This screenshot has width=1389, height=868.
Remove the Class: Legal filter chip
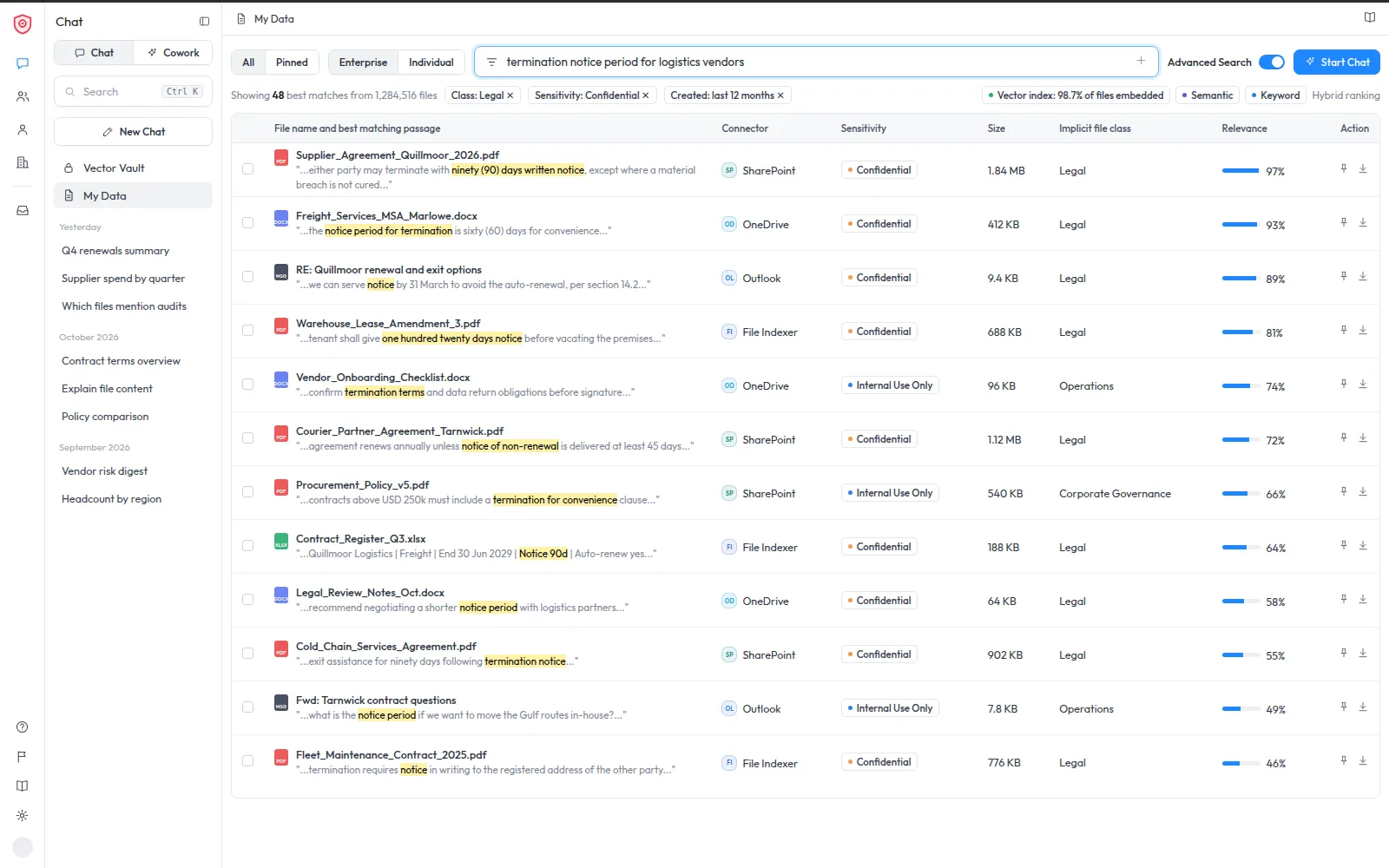(x=510, y=95)
